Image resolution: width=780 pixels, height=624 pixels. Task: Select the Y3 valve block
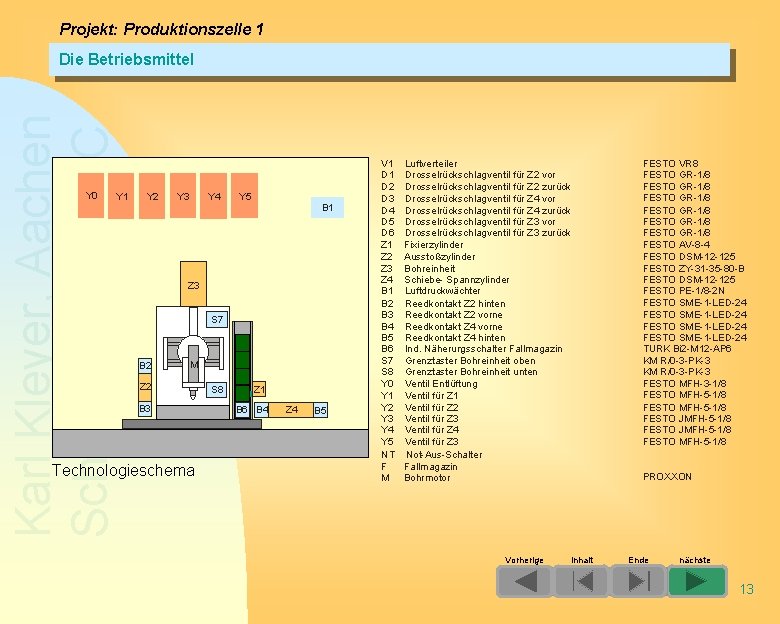coord(183,196)
